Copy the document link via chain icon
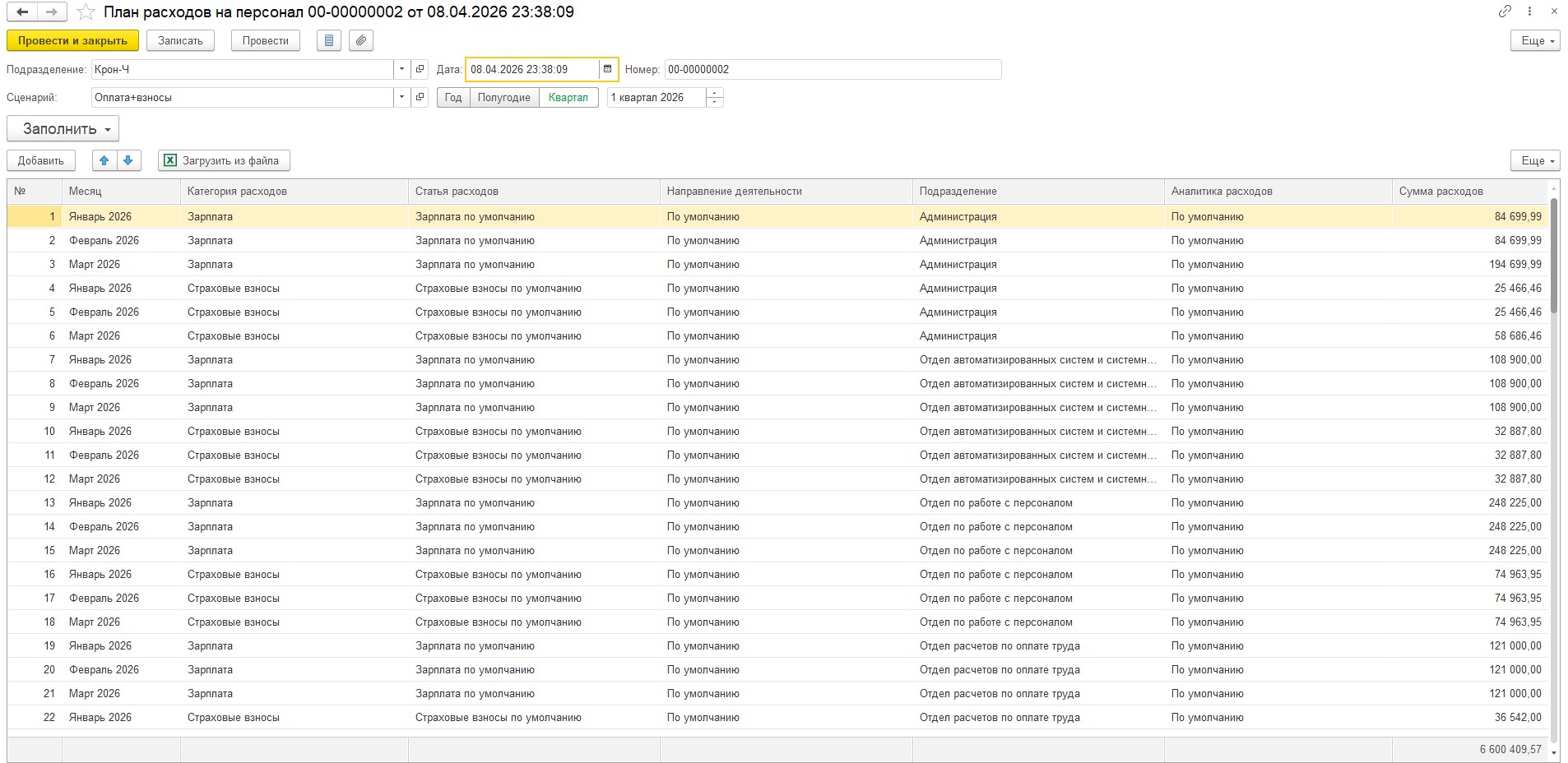Viewport: 1568px width, 763px height. coord(1505,12)
